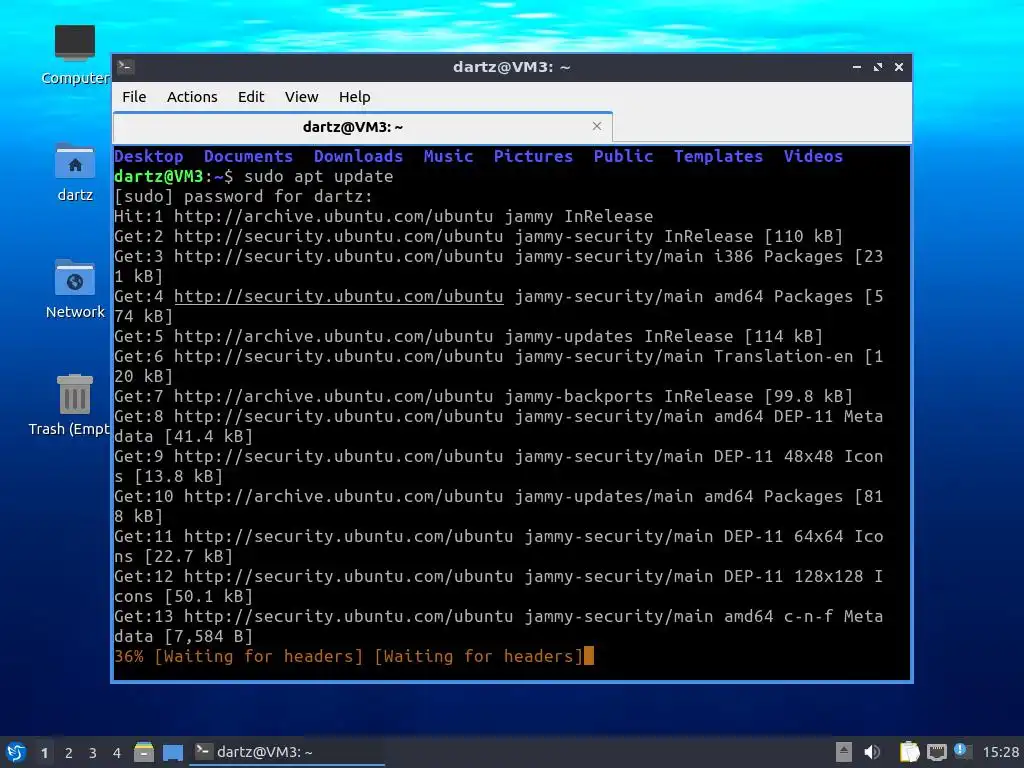Click the show desktop taskbar icon
This screenshot has height=768, width=1024.
173,752
